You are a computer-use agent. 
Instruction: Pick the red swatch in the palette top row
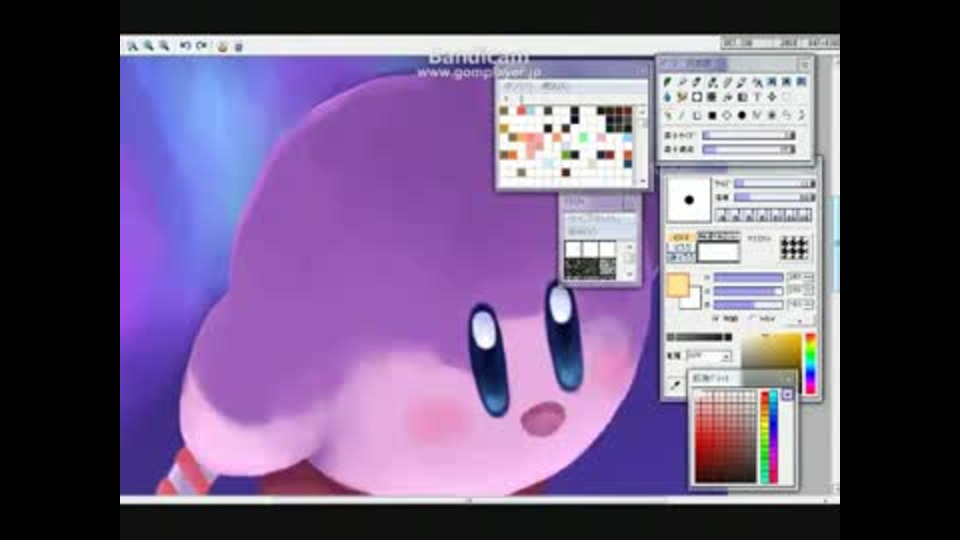point(522,111)
